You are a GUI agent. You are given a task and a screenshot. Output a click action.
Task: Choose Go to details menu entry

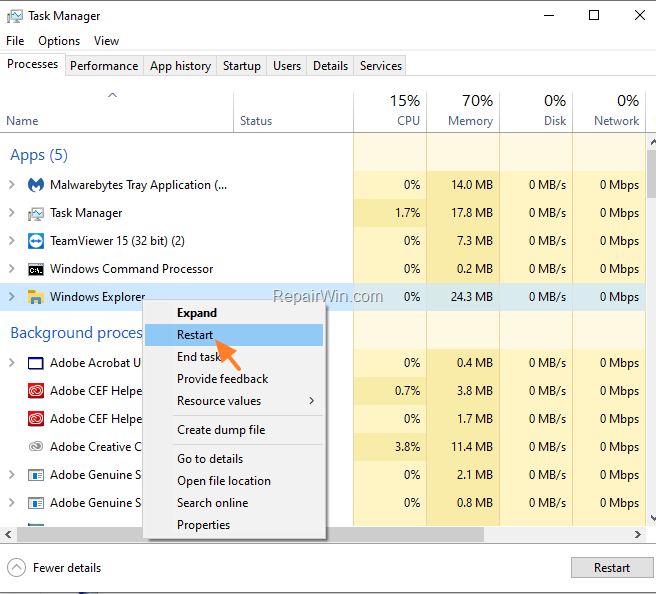click(234, 459)
